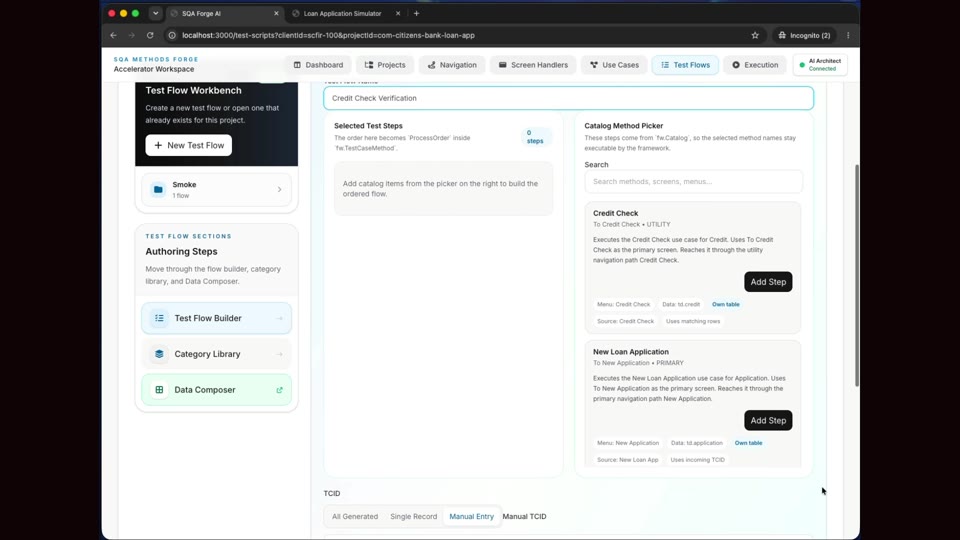Click the AI Architect Connected status badge
Screen dimensions: 960x540
pos(820,65)
